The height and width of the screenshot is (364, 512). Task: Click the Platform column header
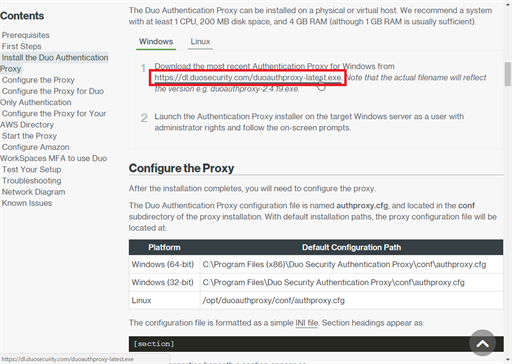164,247
